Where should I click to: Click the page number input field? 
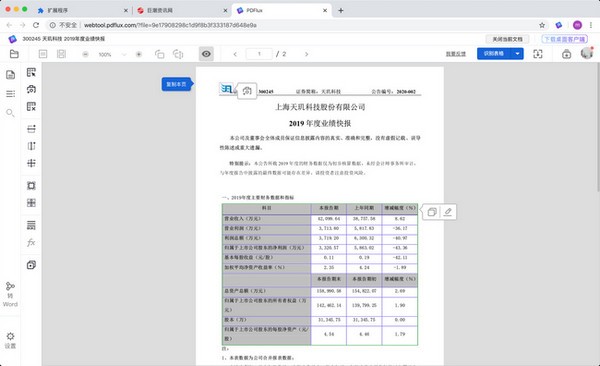point(259,54)
